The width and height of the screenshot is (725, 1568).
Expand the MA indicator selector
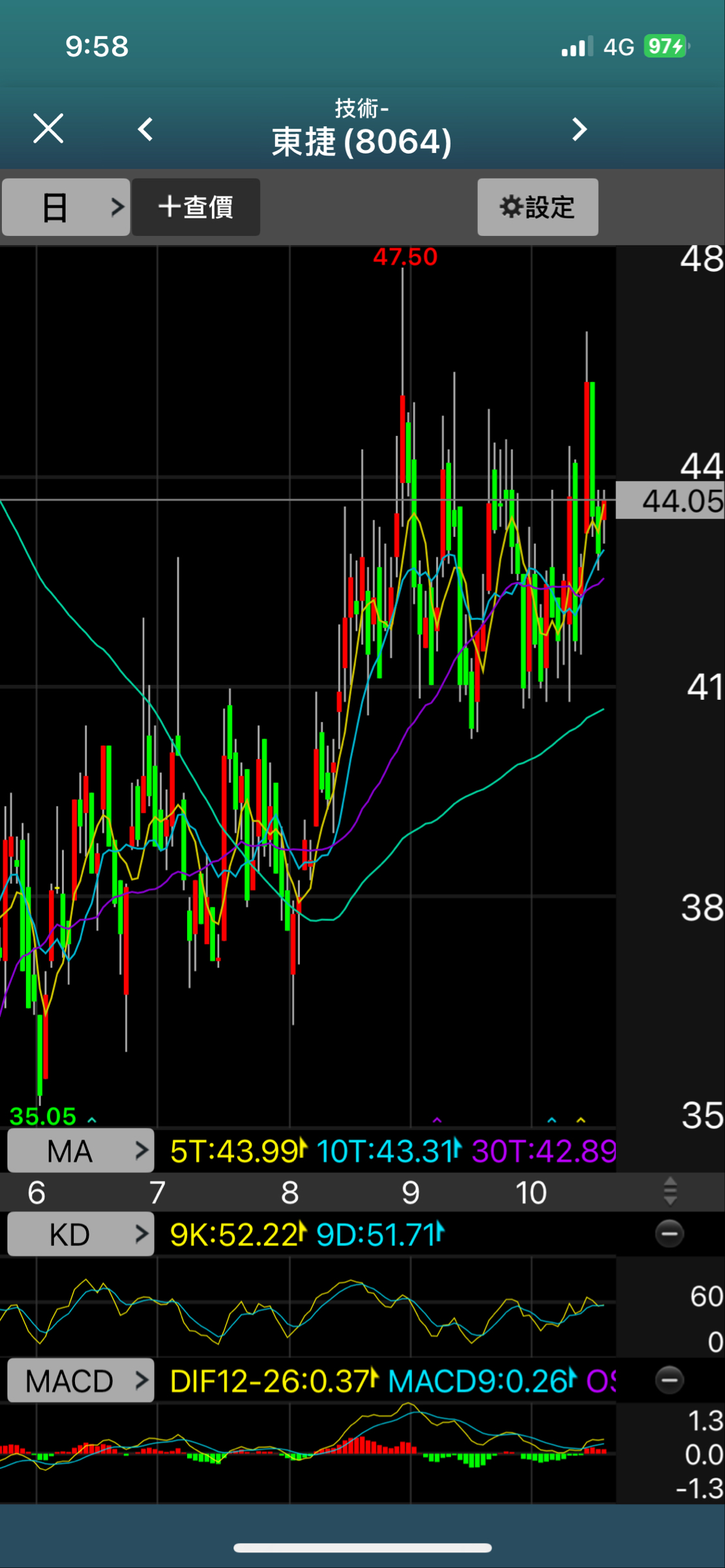pyautogui.click(x=81, y=1151)
